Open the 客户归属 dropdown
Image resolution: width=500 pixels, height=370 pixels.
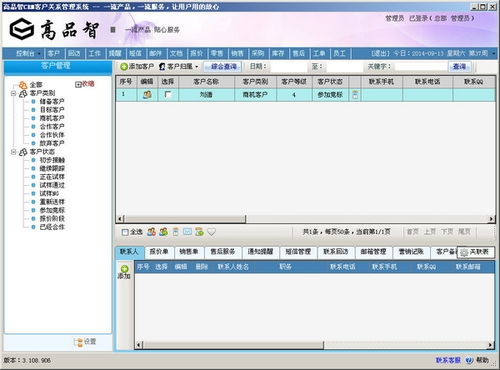coord(179,67)
